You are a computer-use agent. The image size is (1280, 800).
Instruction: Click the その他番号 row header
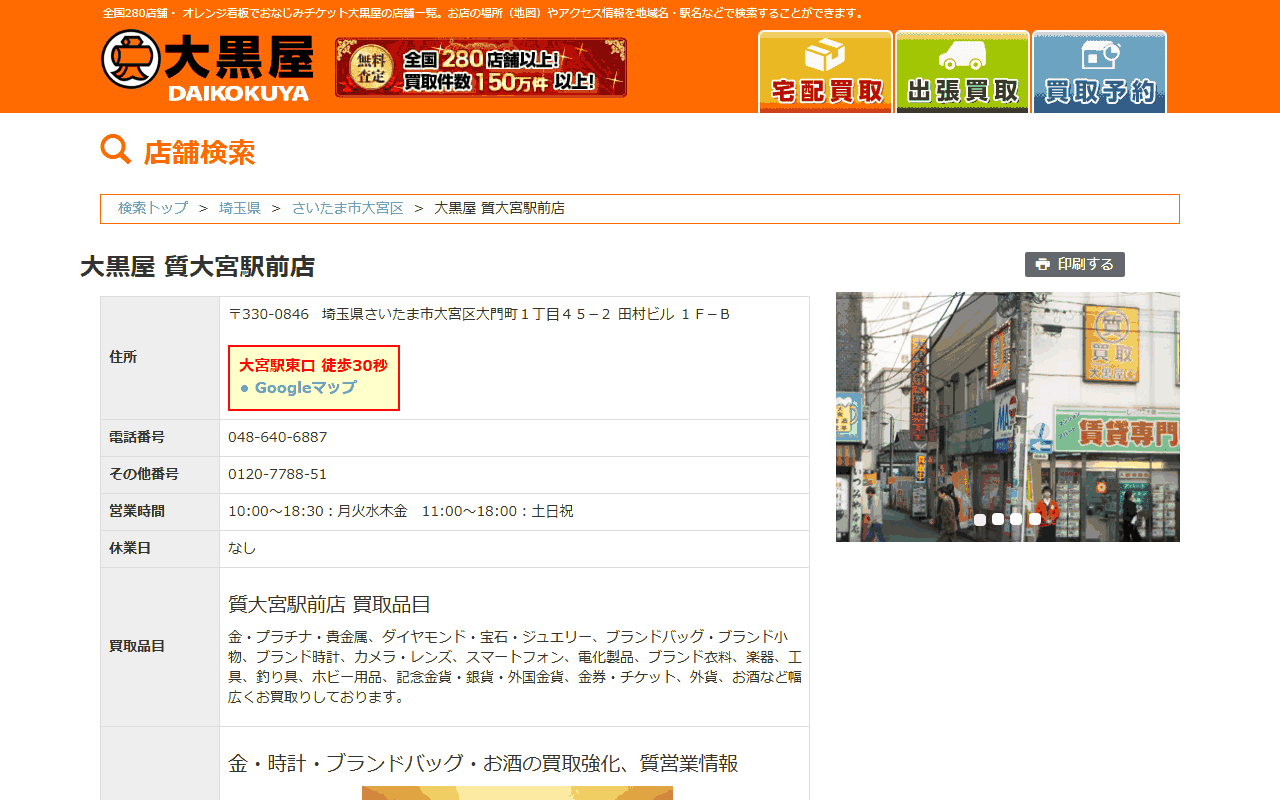160,474
